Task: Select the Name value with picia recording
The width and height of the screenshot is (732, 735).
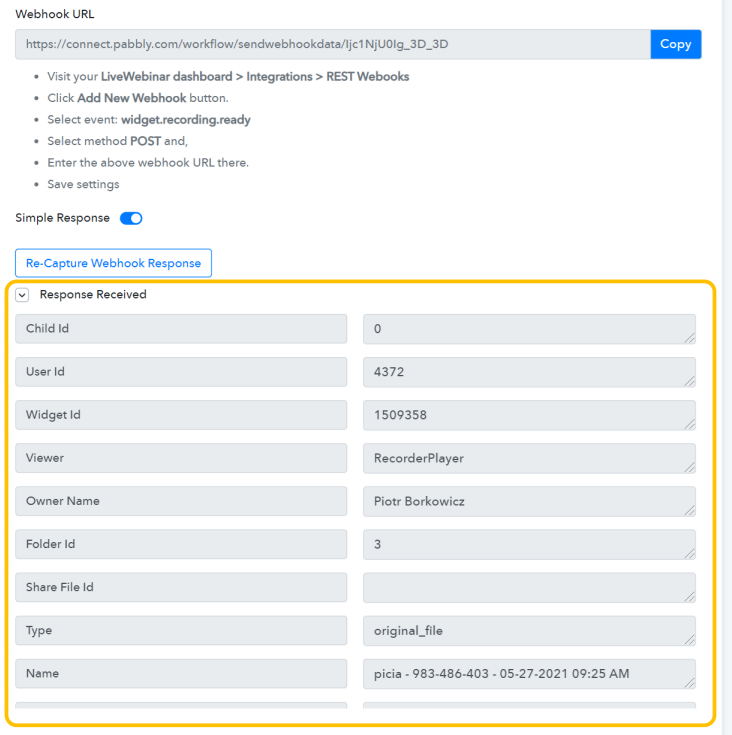Action: click(528, 673)
